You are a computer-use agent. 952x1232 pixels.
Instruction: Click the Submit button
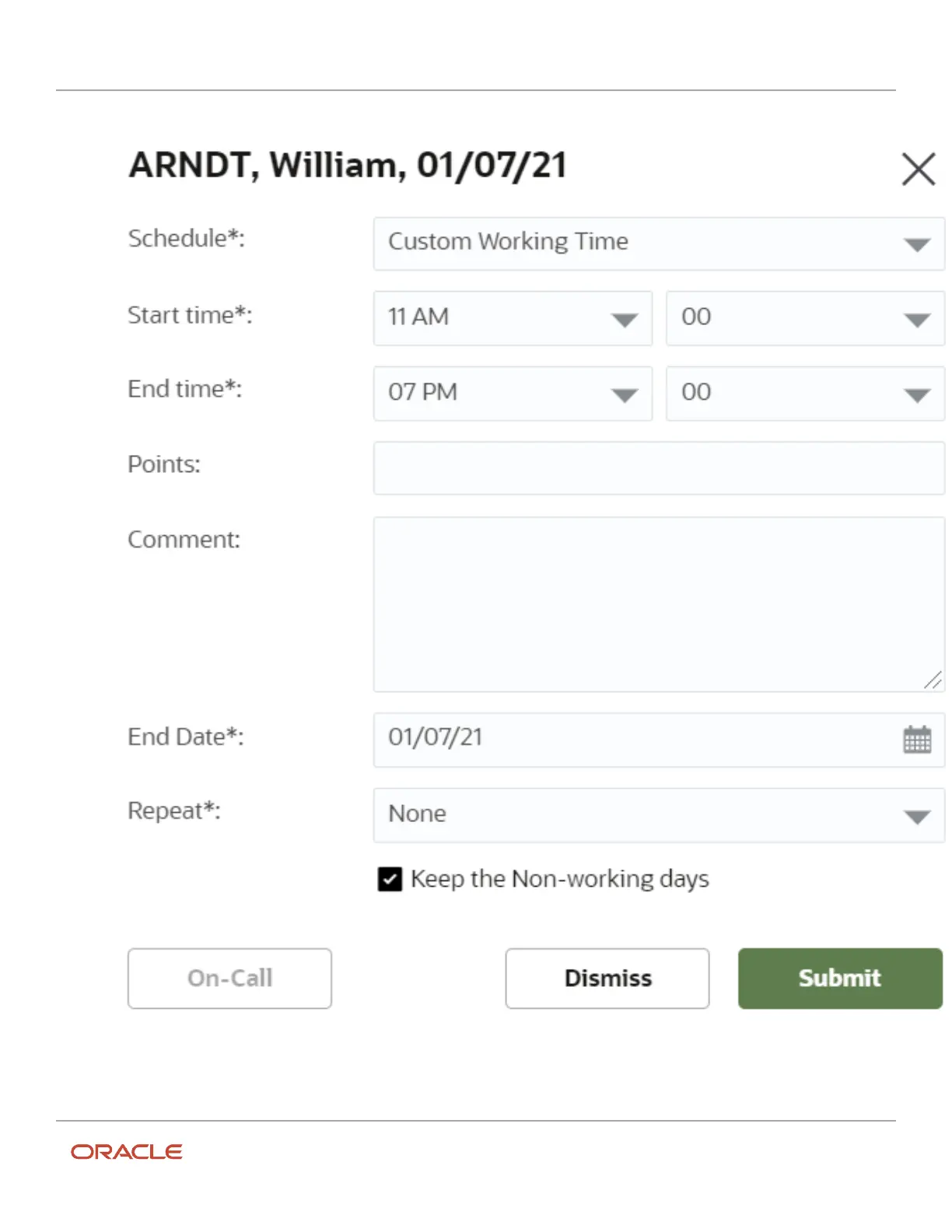pyautogui.click(x=840, y=978)
